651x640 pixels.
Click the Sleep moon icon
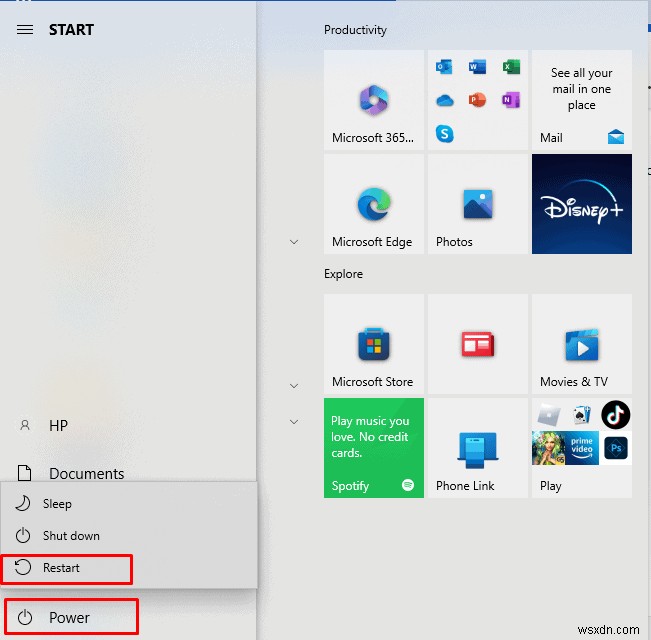23,503
